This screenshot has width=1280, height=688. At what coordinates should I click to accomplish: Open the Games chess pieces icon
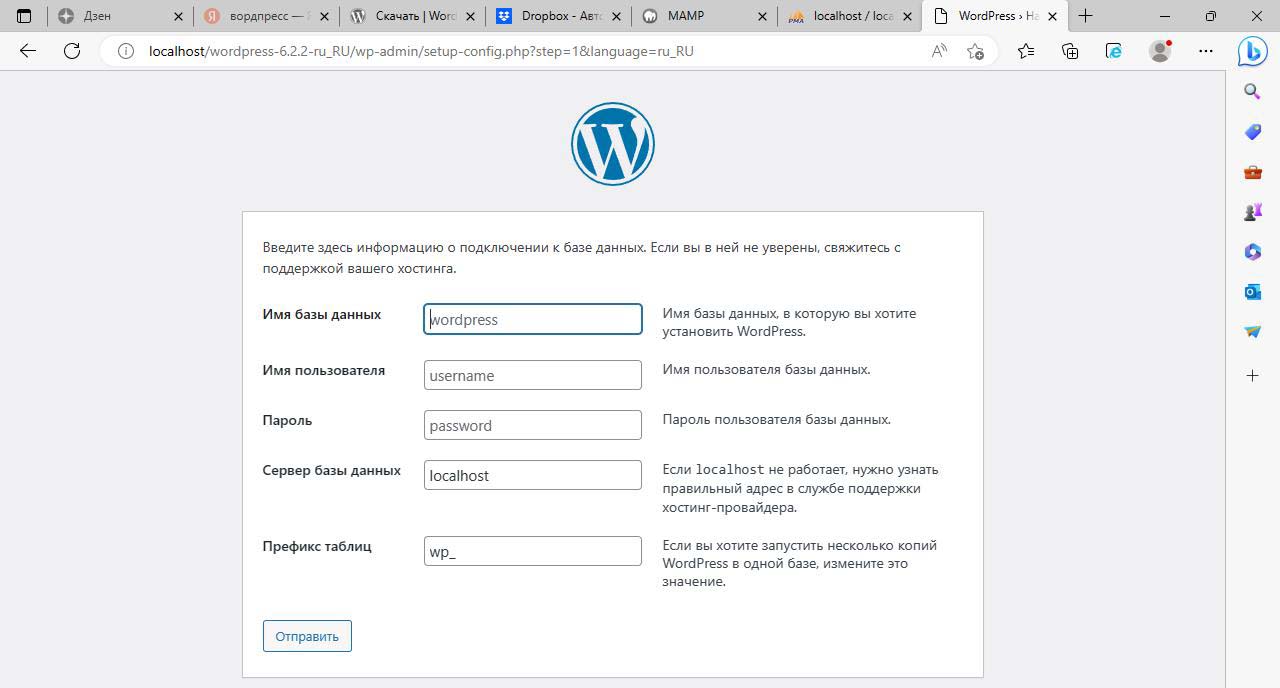tap(1252, 212)
